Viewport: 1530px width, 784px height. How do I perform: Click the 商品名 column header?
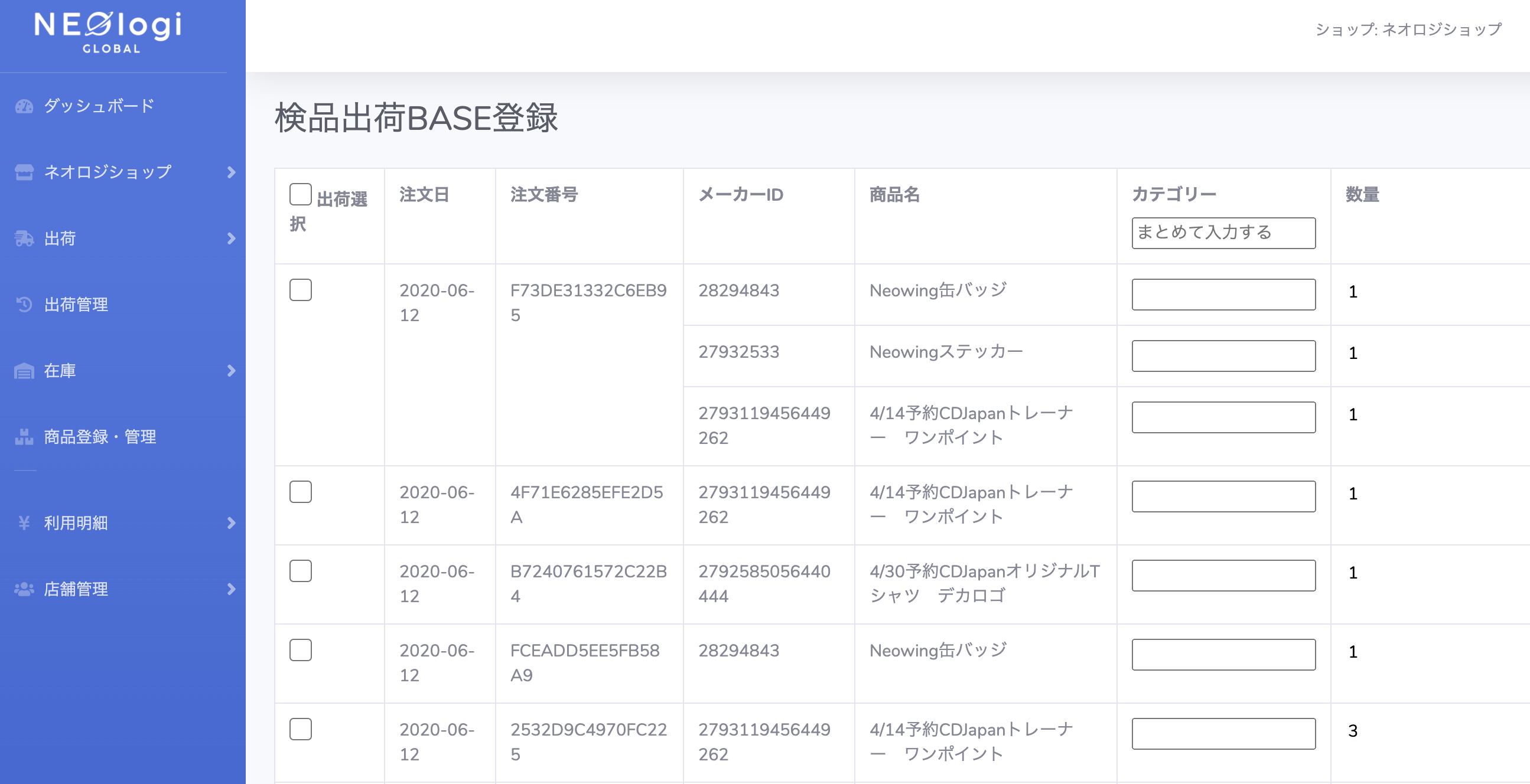894,195
